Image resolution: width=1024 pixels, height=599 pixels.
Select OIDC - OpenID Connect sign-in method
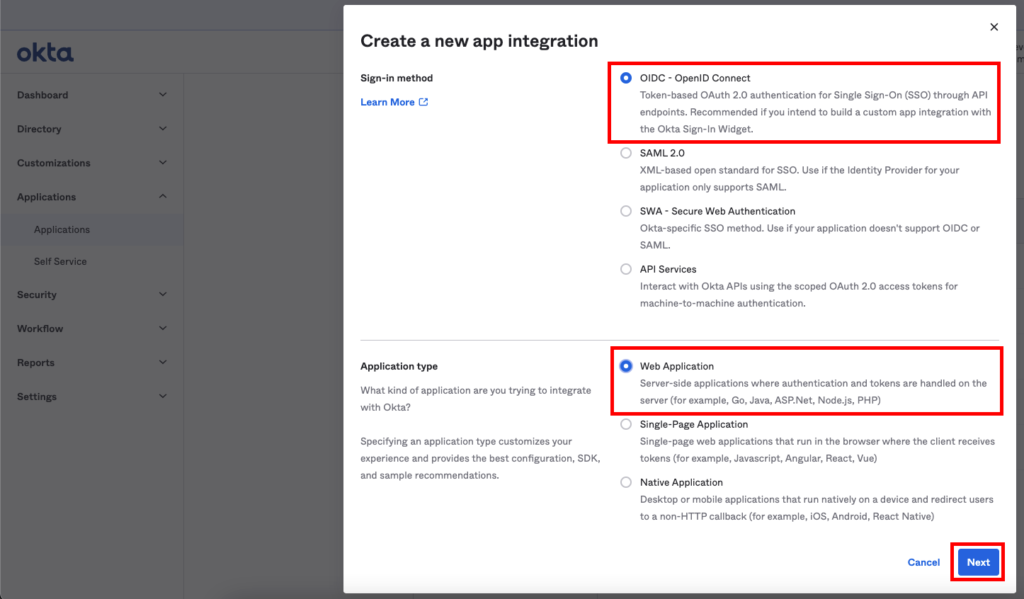(626, 78)
